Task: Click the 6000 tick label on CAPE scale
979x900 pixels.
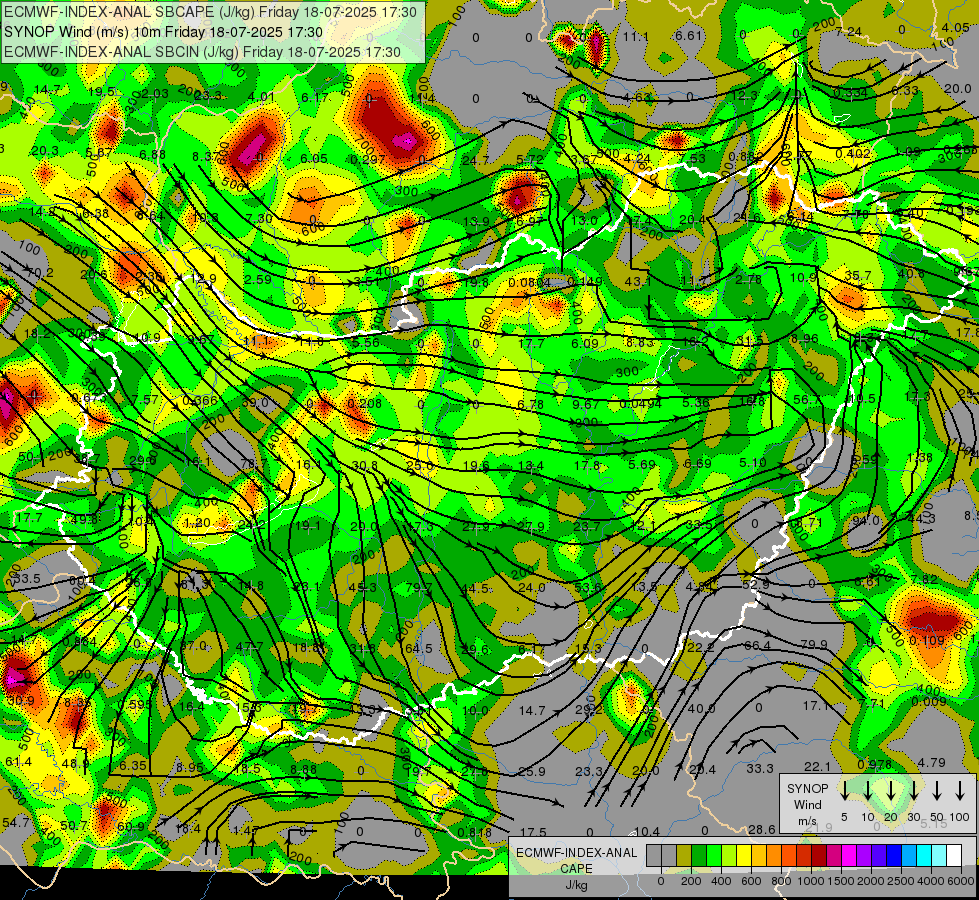Action: pos(961,881)
